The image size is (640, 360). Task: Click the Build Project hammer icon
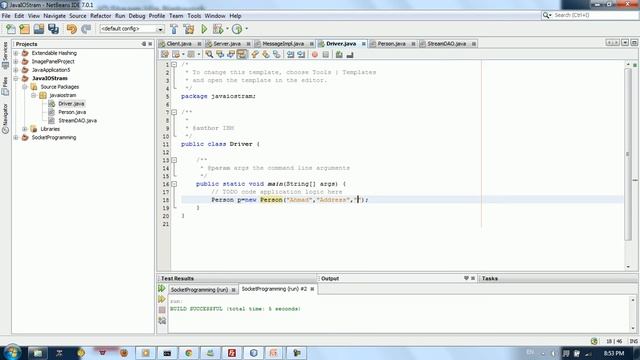point(174,29)
